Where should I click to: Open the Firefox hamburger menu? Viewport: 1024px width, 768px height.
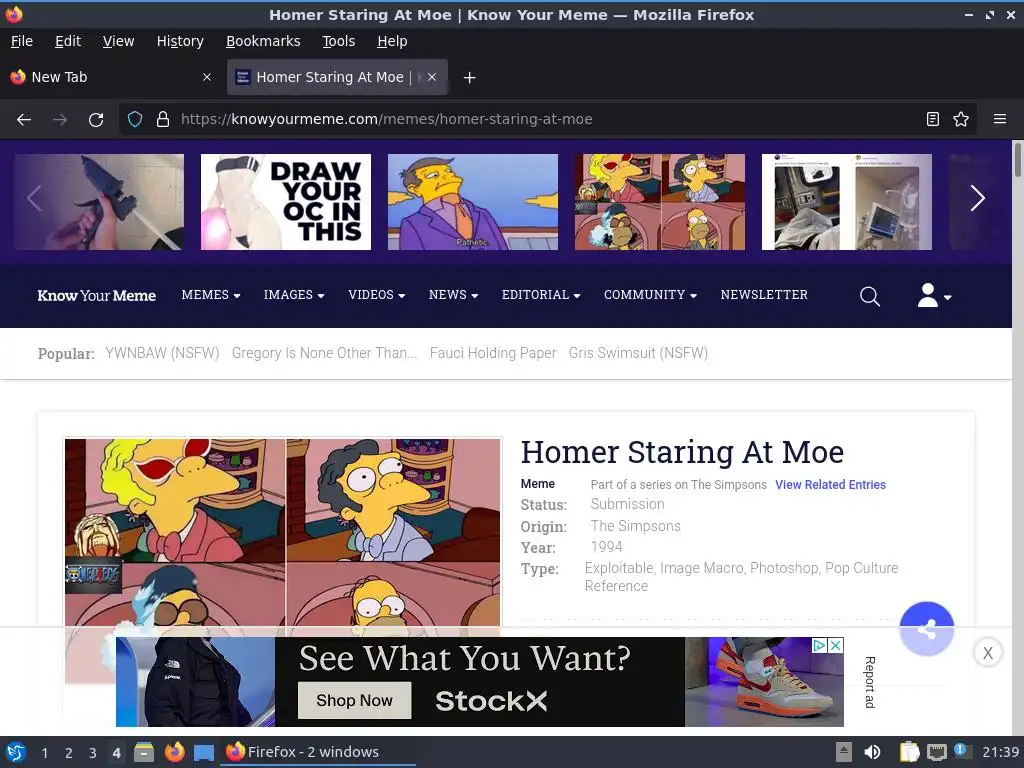pos(1000,120)
